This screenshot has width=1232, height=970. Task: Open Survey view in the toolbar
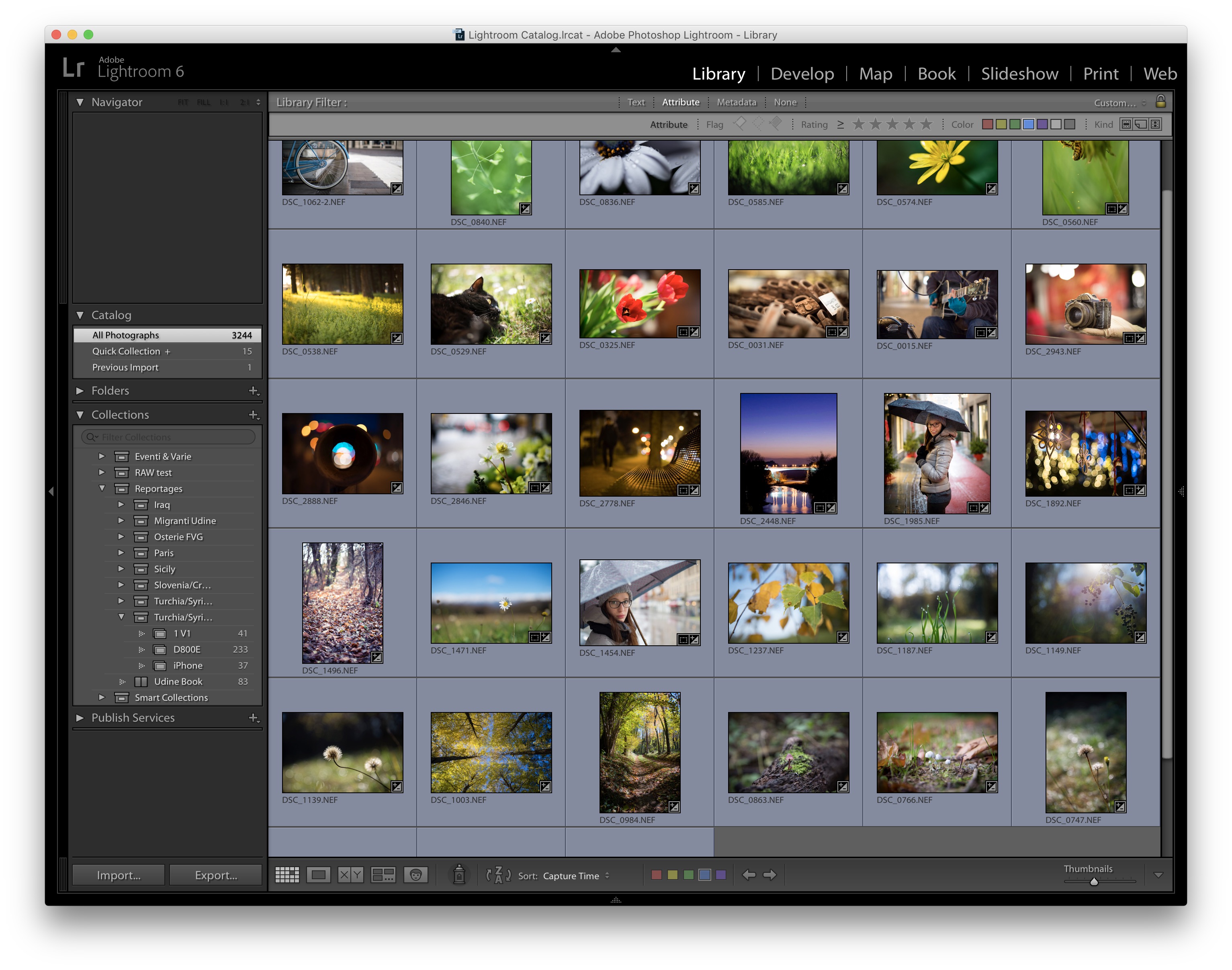point(383,875)
